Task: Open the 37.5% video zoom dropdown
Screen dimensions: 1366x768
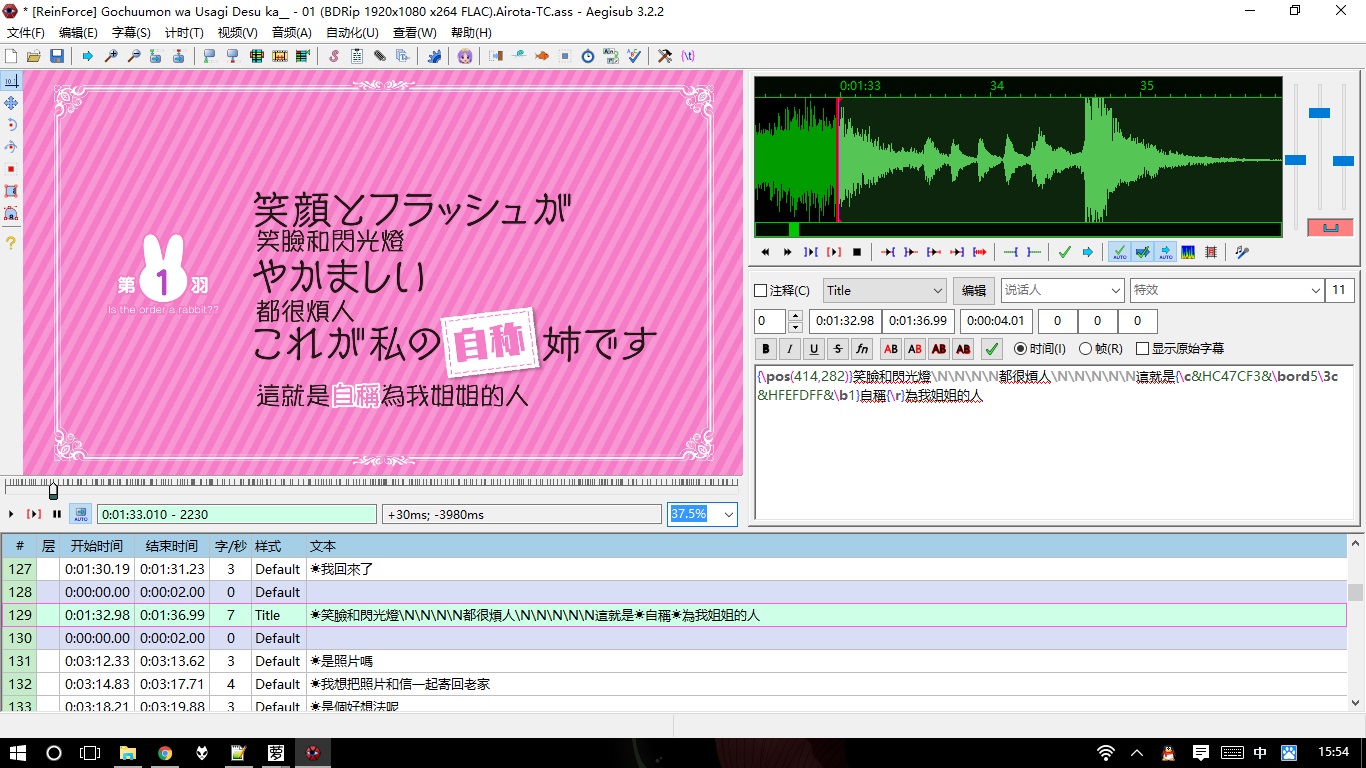Action: [703, 514]
